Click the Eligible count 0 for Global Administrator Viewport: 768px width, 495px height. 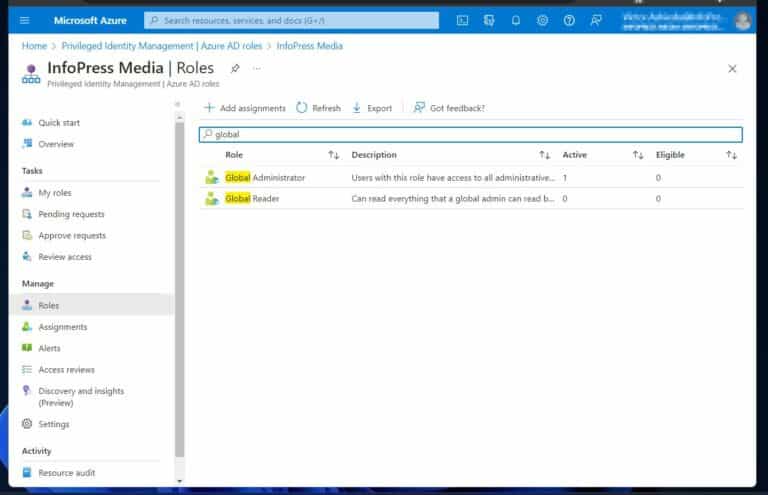click(x=658, y=177)
